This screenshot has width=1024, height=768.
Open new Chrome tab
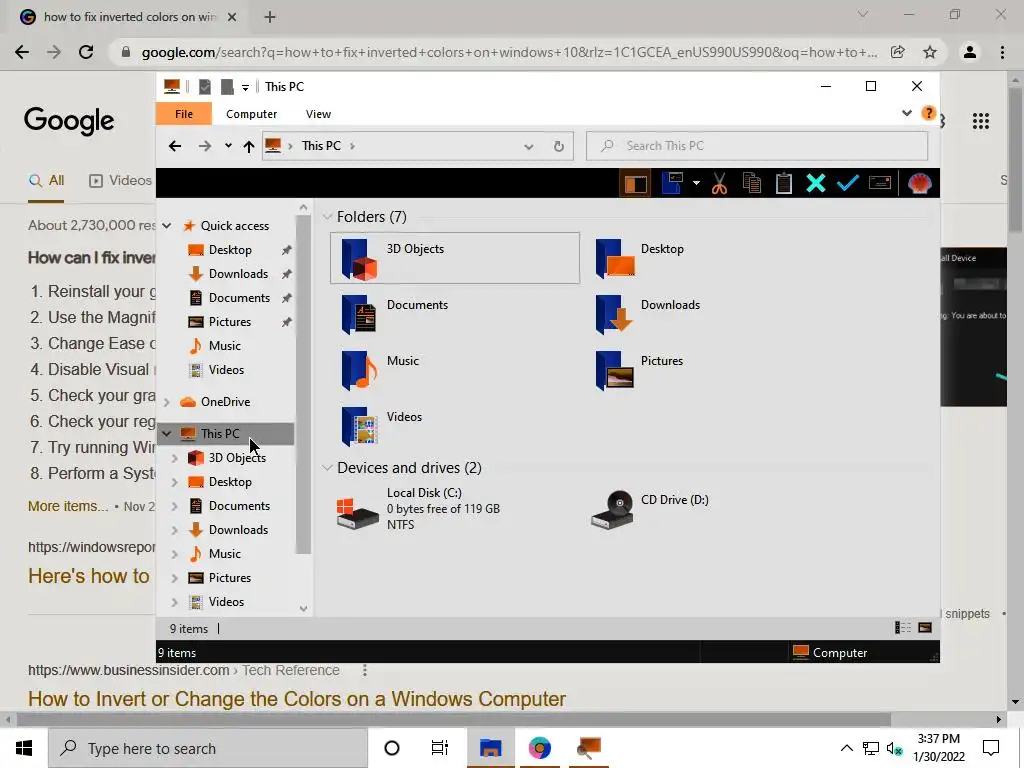coord(270,17)
